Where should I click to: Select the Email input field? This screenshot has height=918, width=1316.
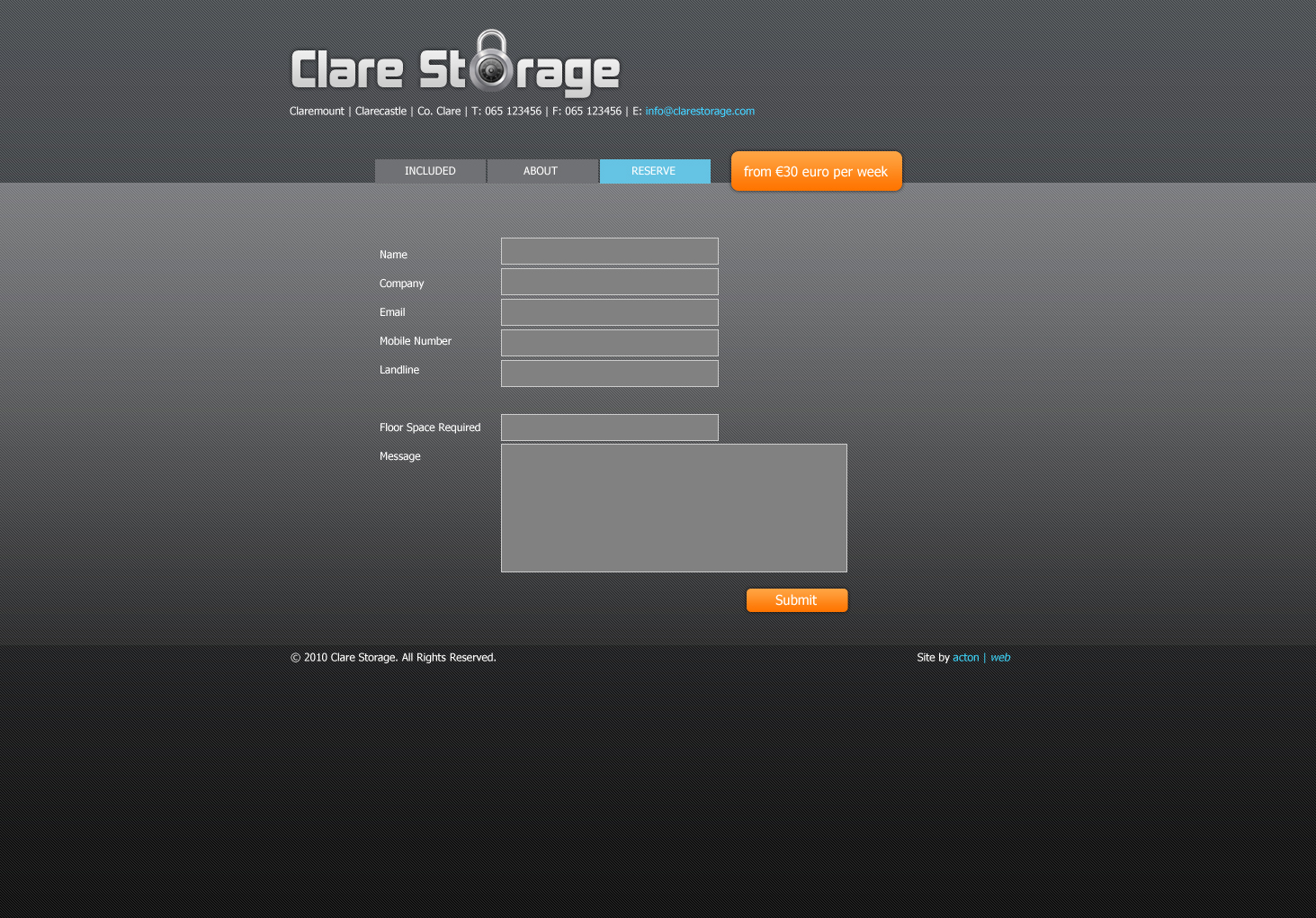click(609, 312)
